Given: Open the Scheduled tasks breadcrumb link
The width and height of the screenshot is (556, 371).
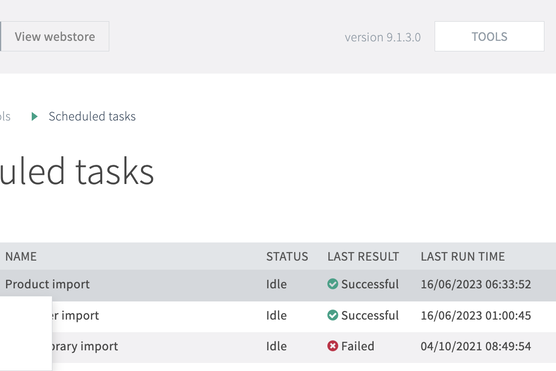Looking at the screenshot, I should point(92,116).
